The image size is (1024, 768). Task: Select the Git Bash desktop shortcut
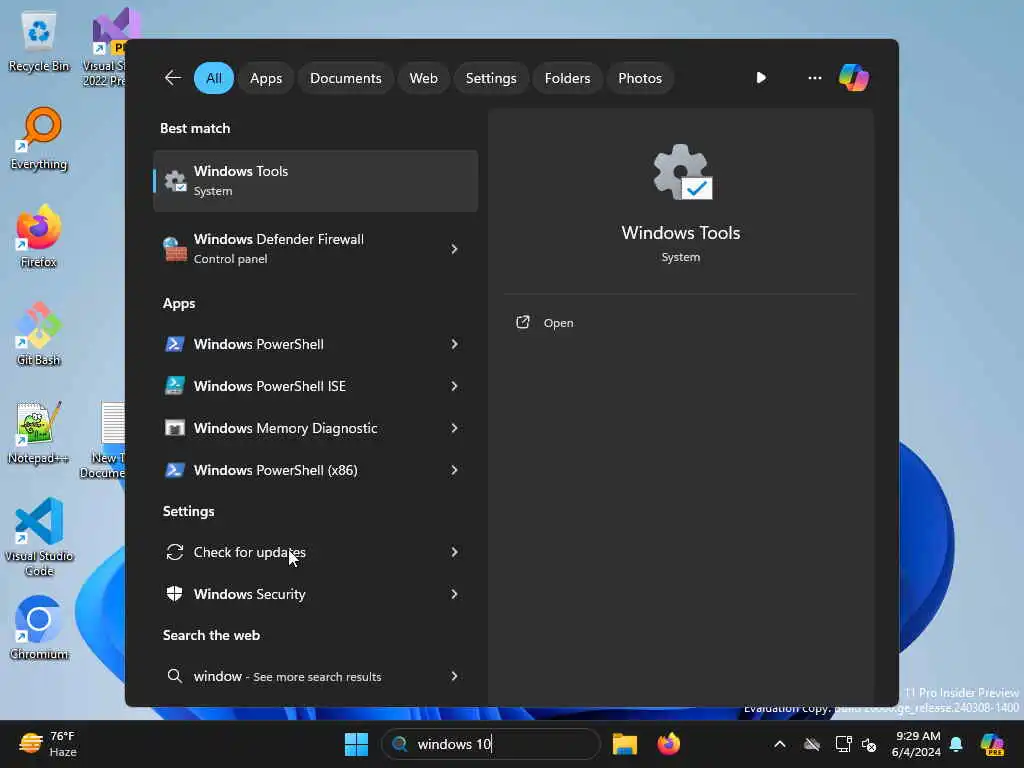pyautogui.click(x=39, y=334)
